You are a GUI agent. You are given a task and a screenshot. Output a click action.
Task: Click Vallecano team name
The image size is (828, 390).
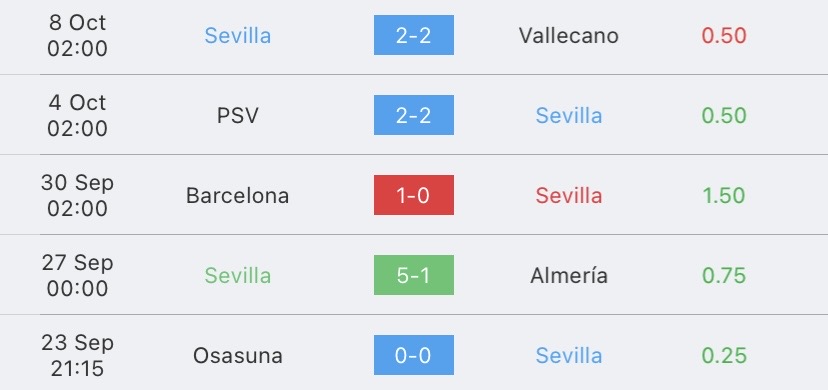569,35
